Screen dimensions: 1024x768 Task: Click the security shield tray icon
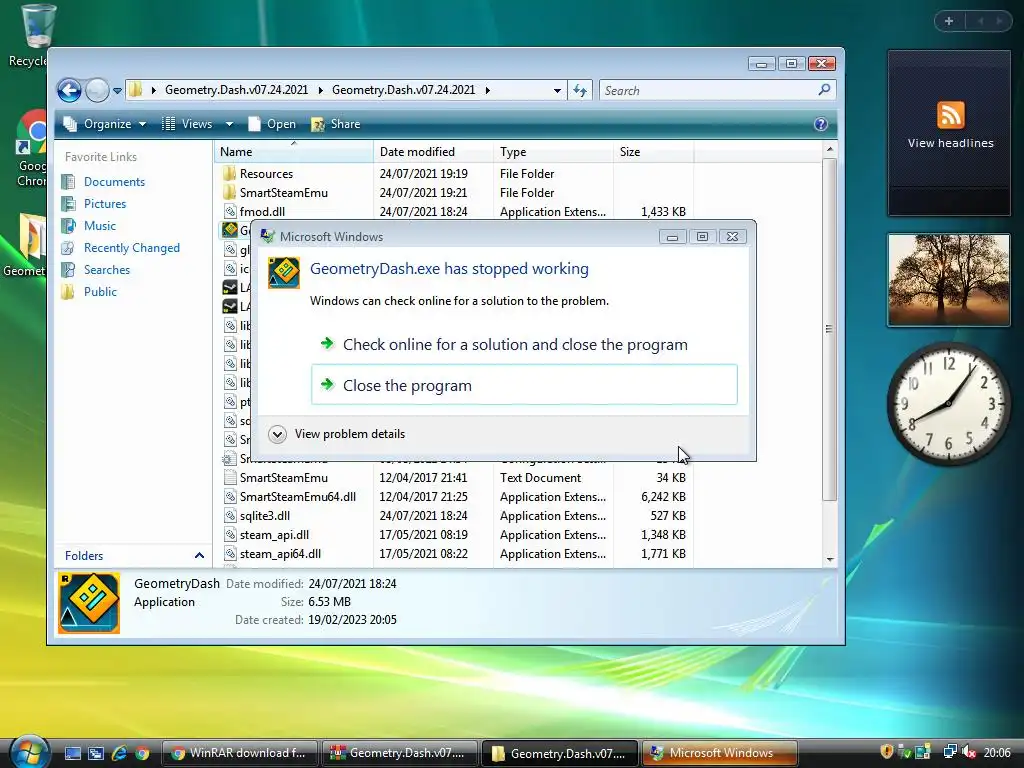886,752
